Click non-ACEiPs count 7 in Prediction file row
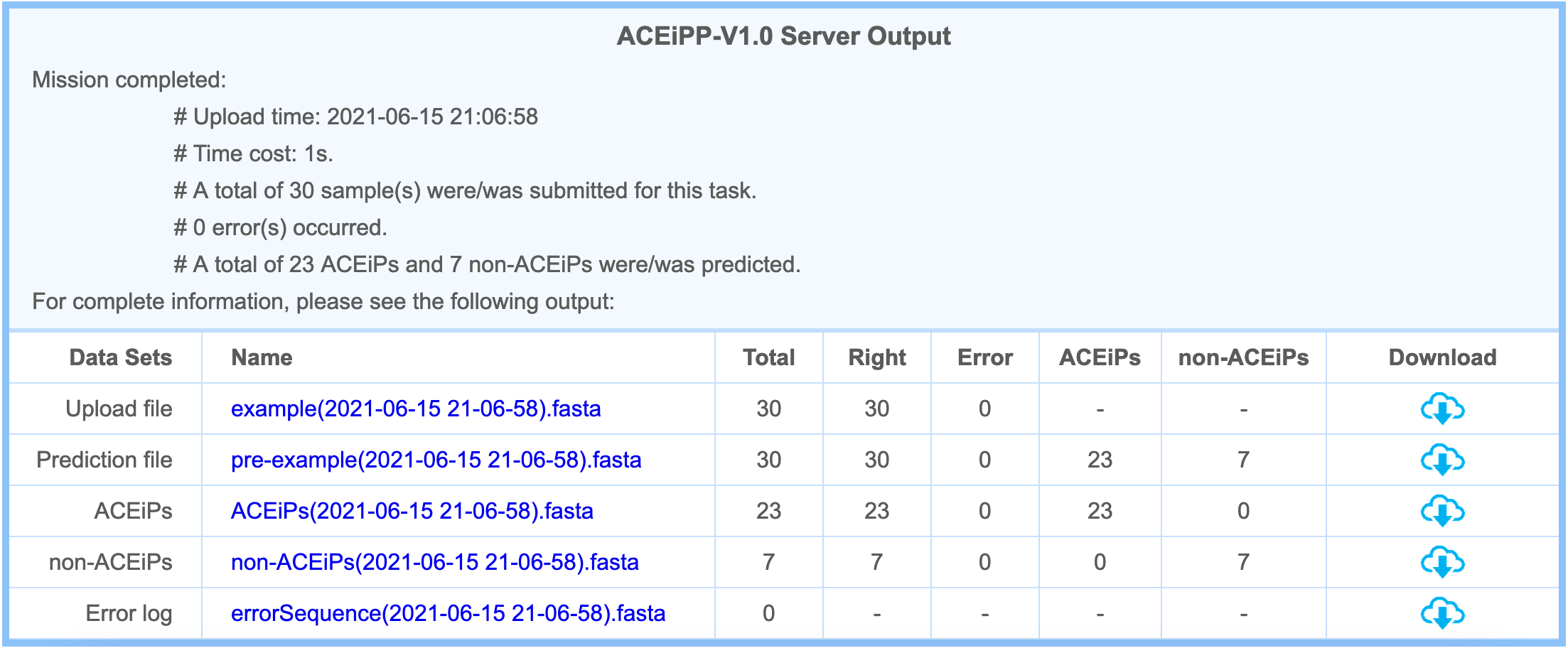 1244,460
